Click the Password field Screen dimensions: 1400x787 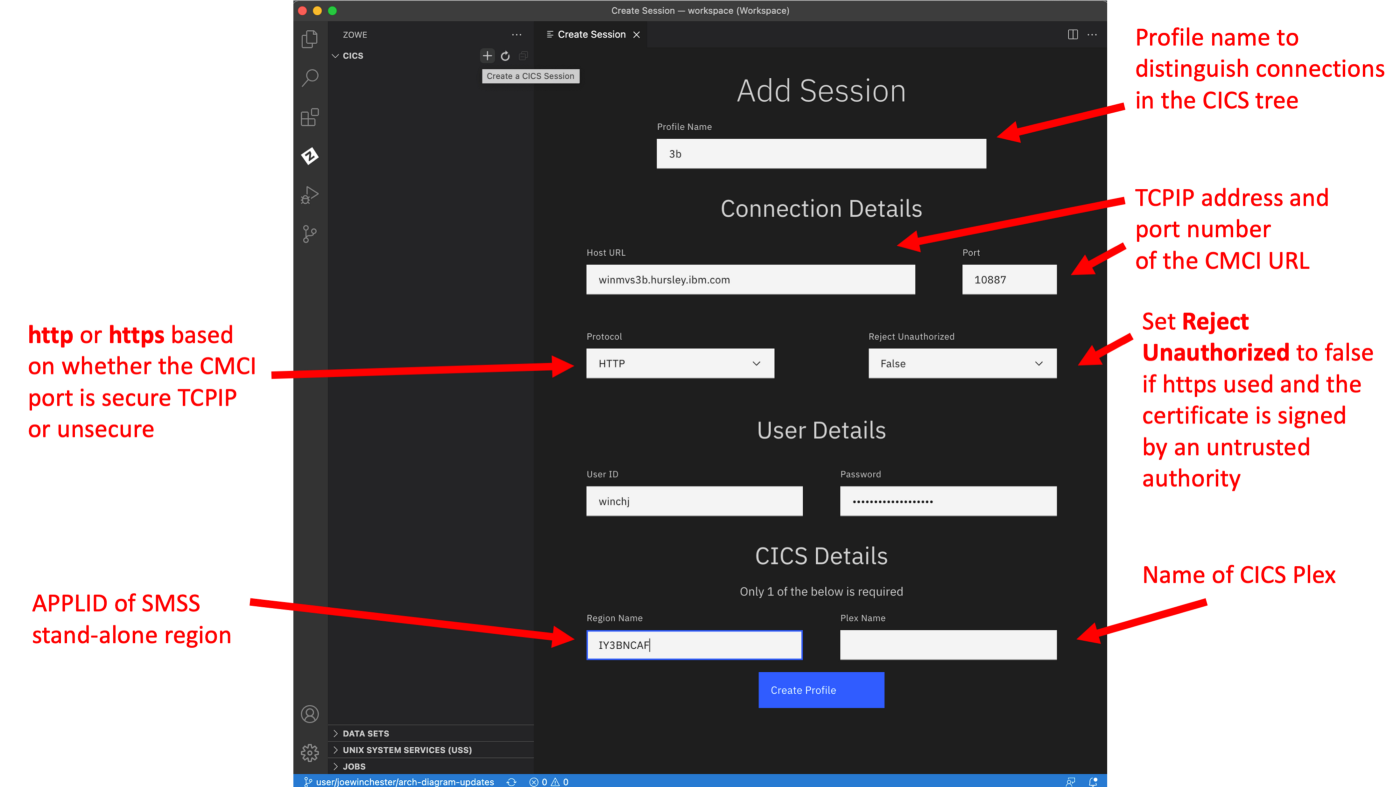pos(948,501)
